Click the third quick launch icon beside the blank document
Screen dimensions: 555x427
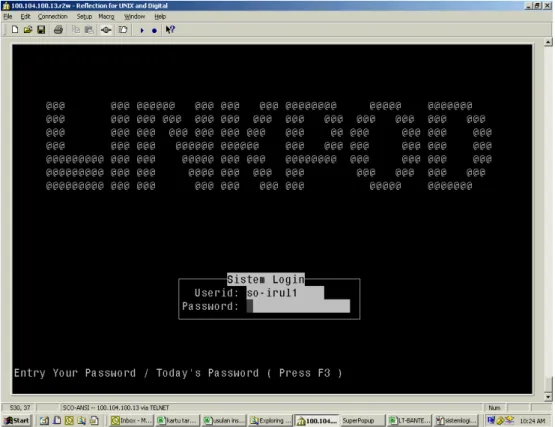tap(69, 421)
